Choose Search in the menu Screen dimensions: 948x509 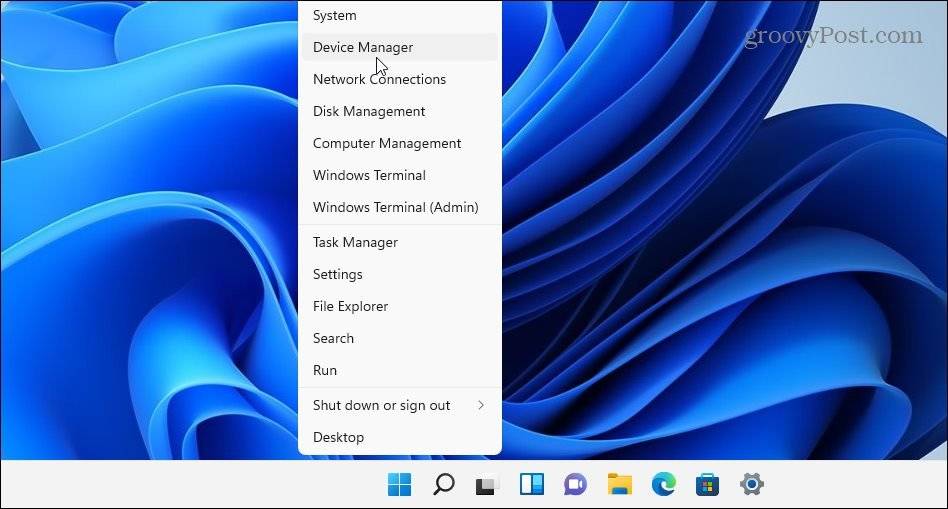[400, 339]
